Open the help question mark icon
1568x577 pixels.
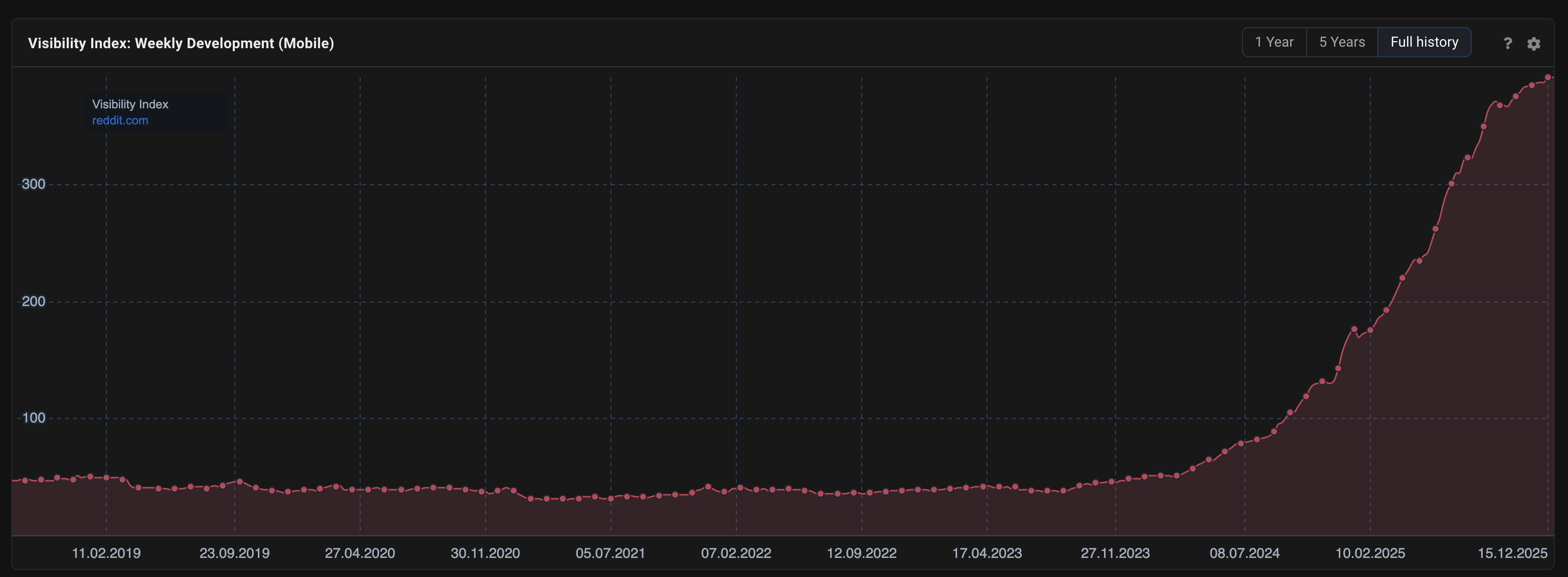[x=1507, y=43]
